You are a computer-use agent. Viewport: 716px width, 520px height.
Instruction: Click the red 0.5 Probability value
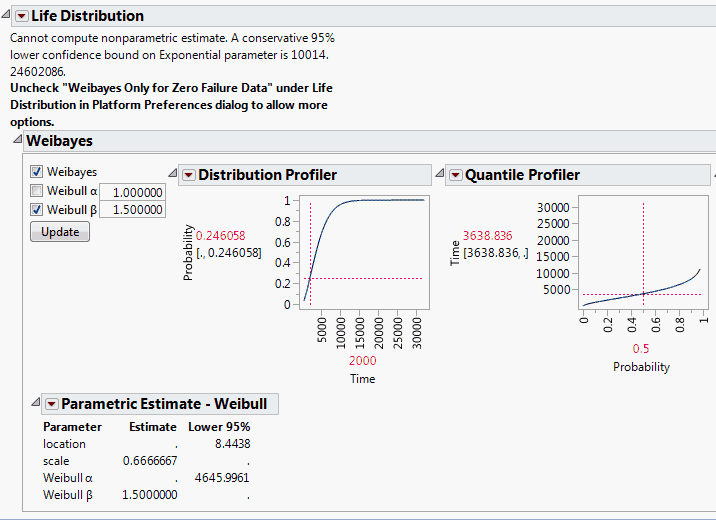click(x=641, y=349)
